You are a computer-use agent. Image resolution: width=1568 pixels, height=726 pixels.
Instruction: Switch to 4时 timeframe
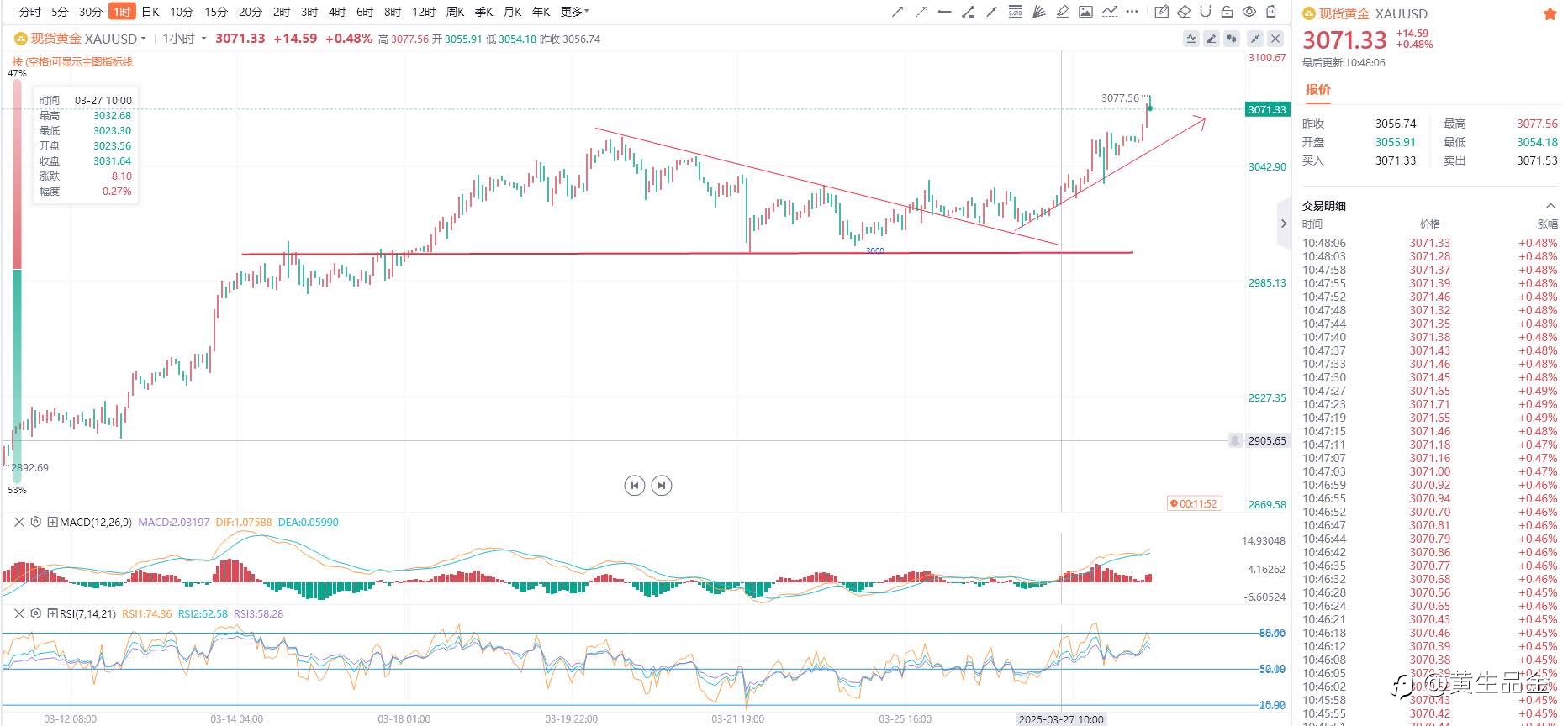pos(337,12)
